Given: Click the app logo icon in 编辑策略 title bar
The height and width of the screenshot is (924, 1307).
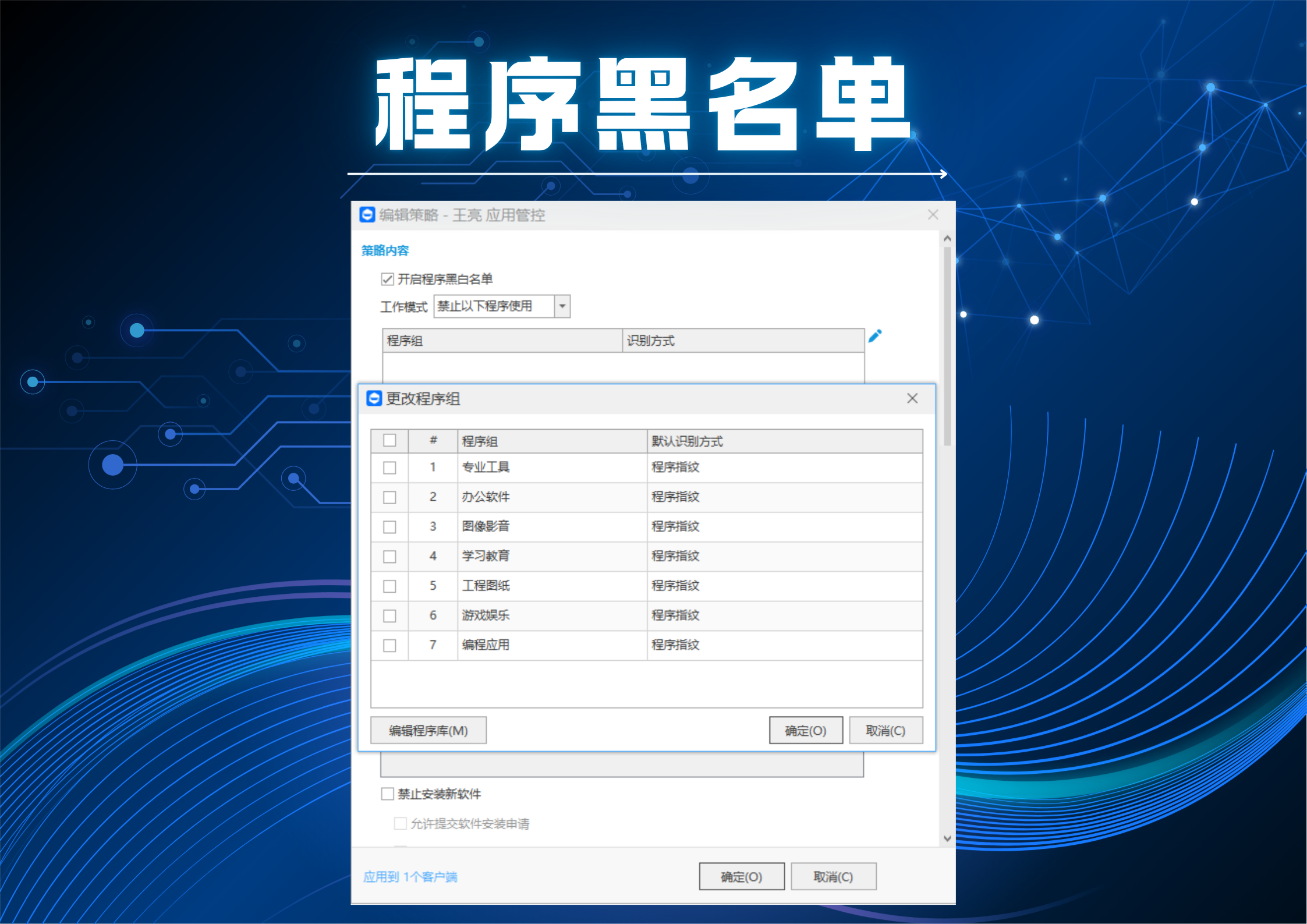Looking at the screenshot, I should coord(367,215).
